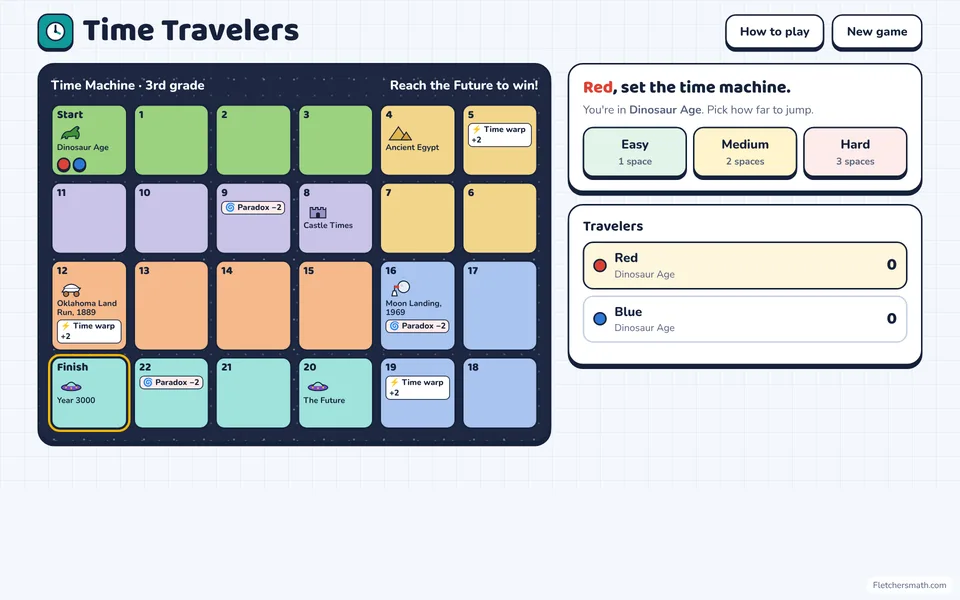Click 'Oklahoma Land Run, 1889' text
The image size is (960, 600).
point(87,307)
